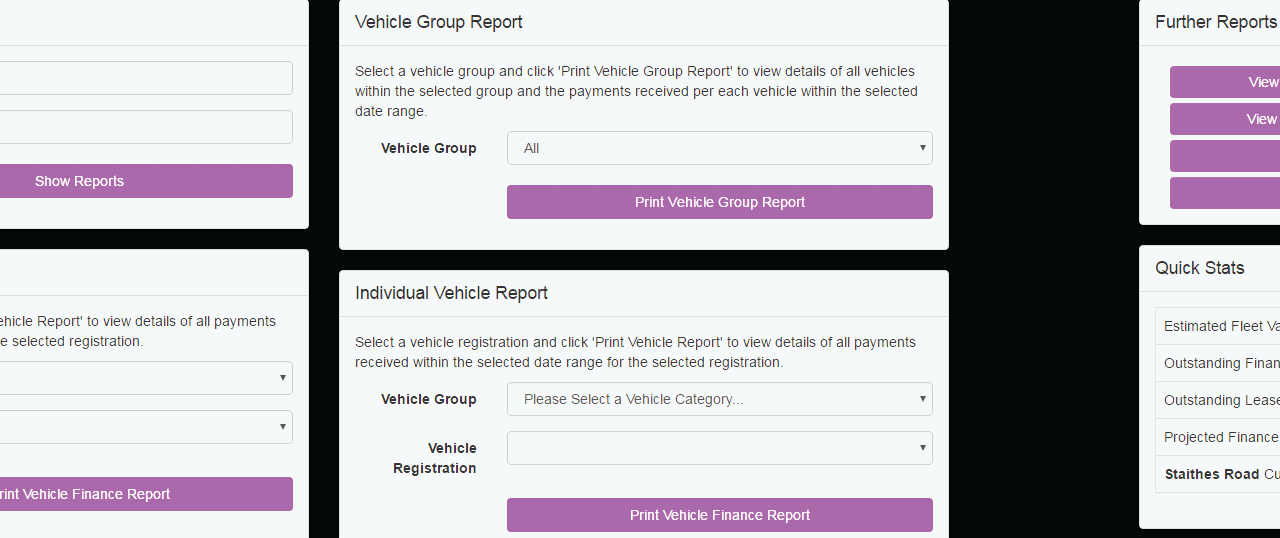Expand the lower dropdown in the cut-off left panel
Image resolution: width=1280 pixels, height=538 pixels.
point(146,427)
